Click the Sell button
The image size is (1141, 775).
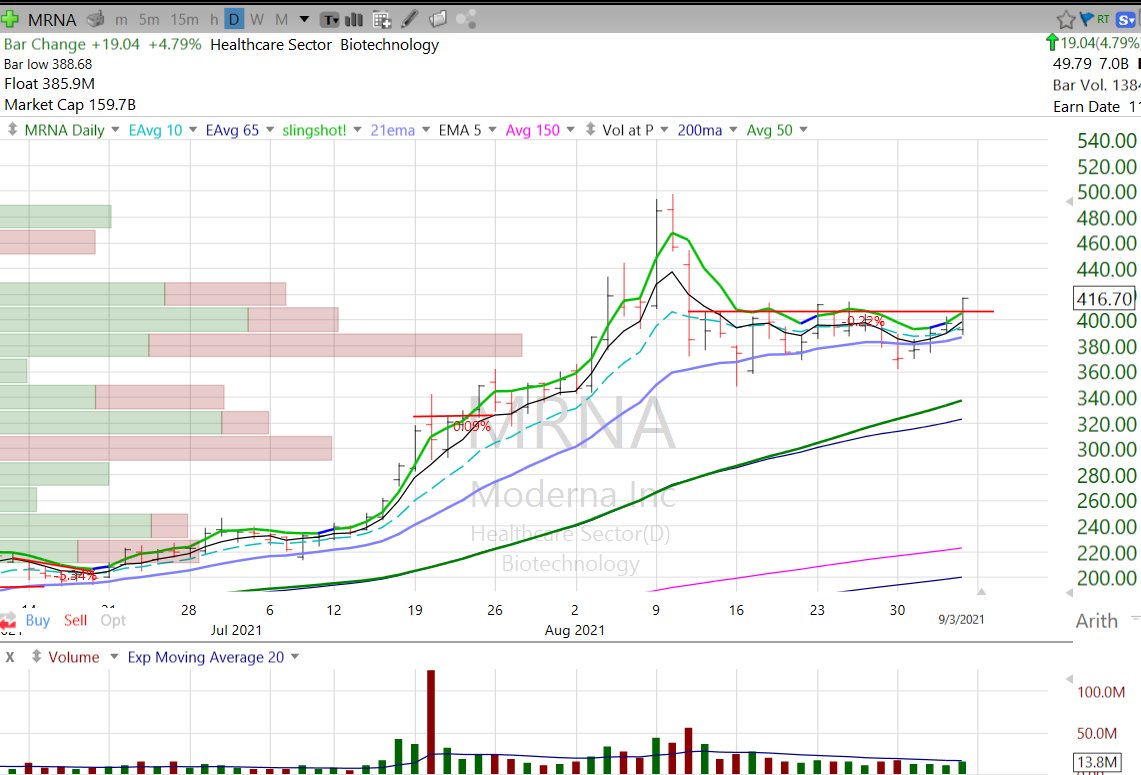[x=75, y=620]
